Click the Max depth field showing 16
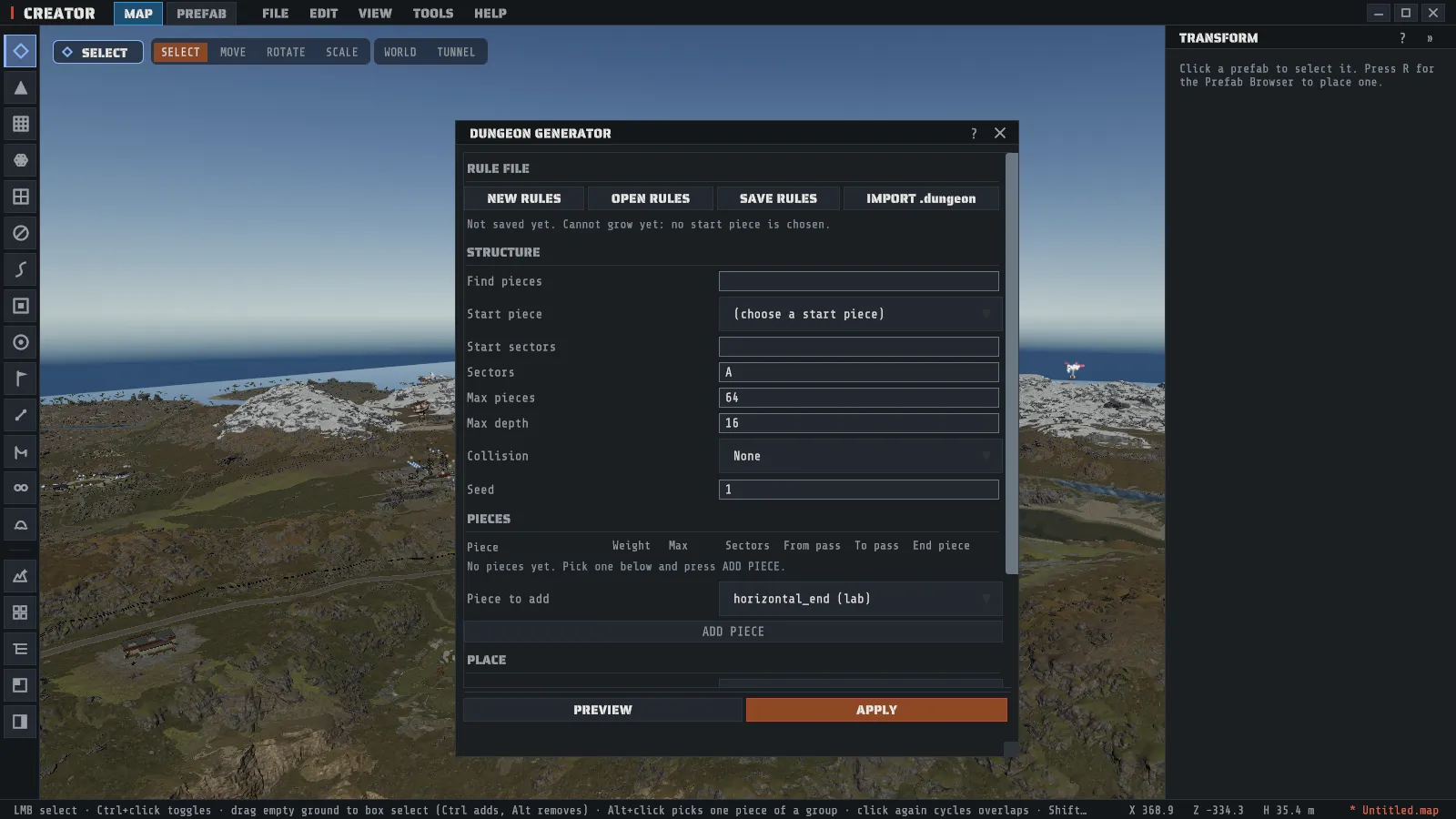Viewport: 1456px width, 819px height. (x=858, y=423)
